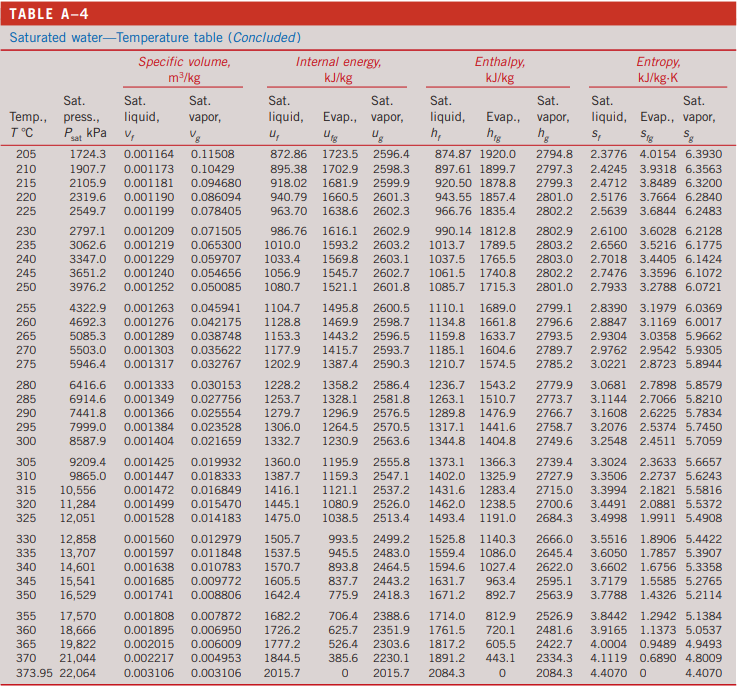737x687 pixels.
Task: Click sat. liquid volume 0.001404
Action: click(149, 441)
